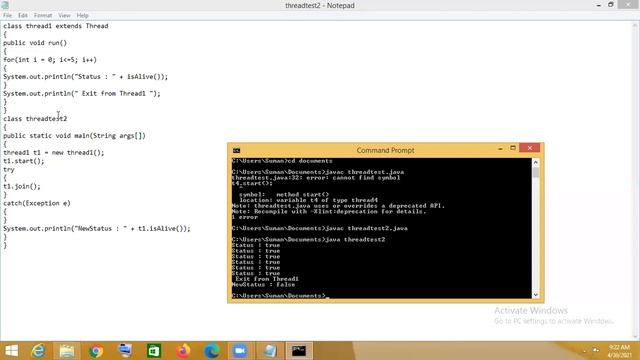Open the computer monitor app on taskbar
The image size is (640, 360).
(x=124, y=351)
